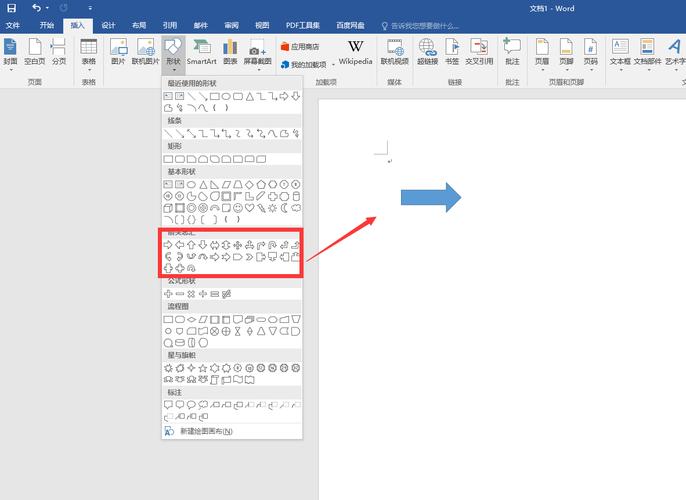The width and height of the screenshot is (686, 500).
Task: Select flowchart summing junction circle-X shape
Action: tap(214, 331)
